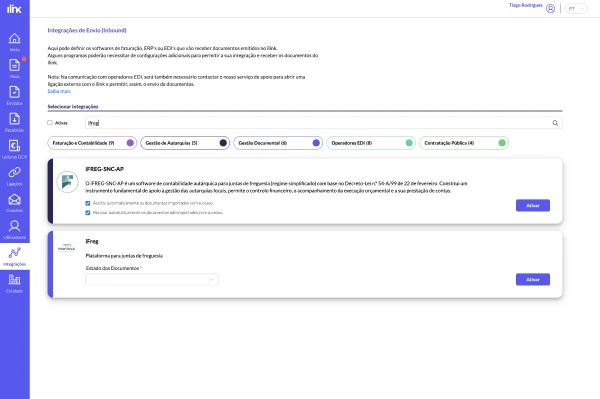
Task: Open the PT language dropdown
Action: [576, 8]
